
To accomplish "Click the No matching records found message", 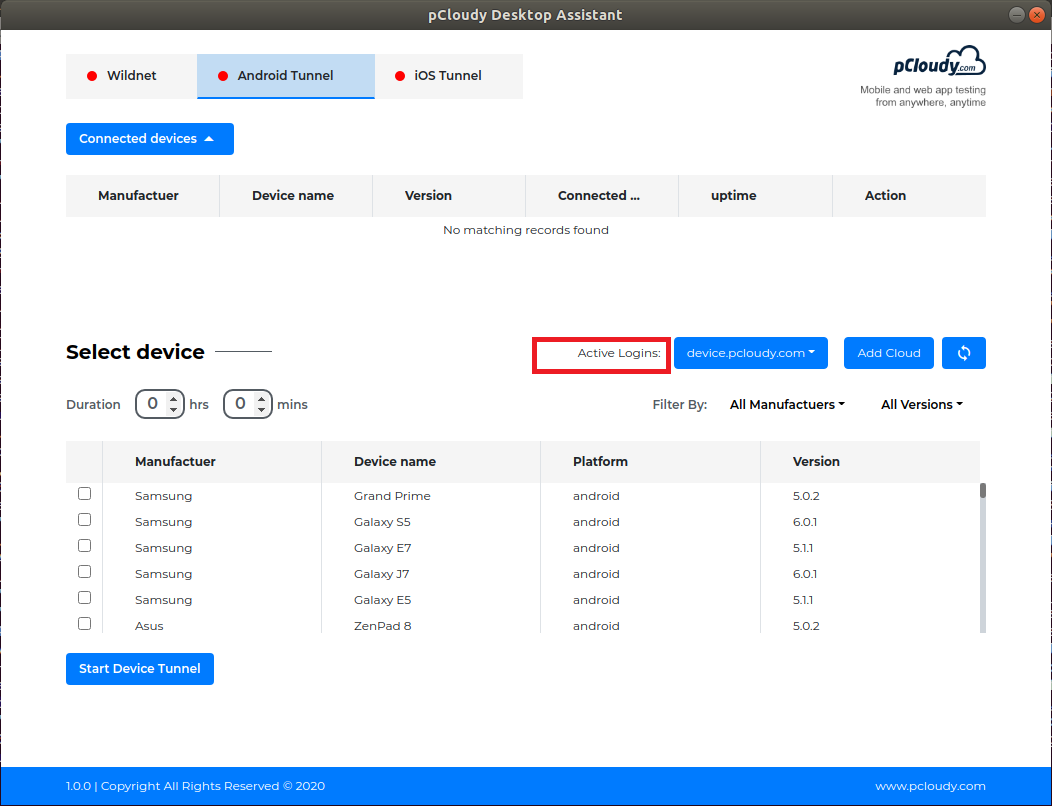I will pyautogui.click(x=526, y=230).
